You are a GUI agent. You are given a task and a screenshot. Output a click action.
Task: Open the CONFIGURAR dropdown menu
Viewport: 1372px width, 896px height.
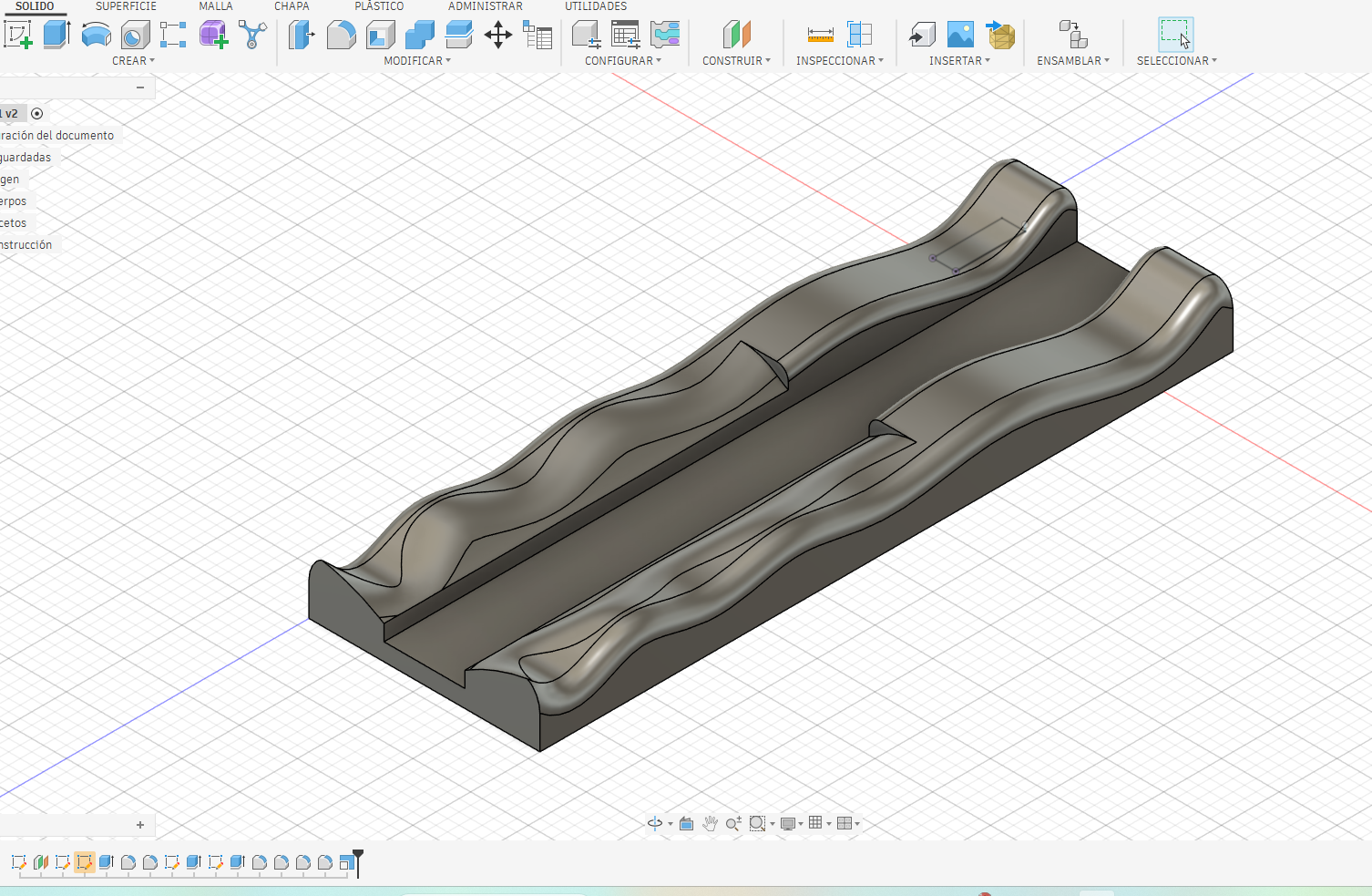pos(623,61)
